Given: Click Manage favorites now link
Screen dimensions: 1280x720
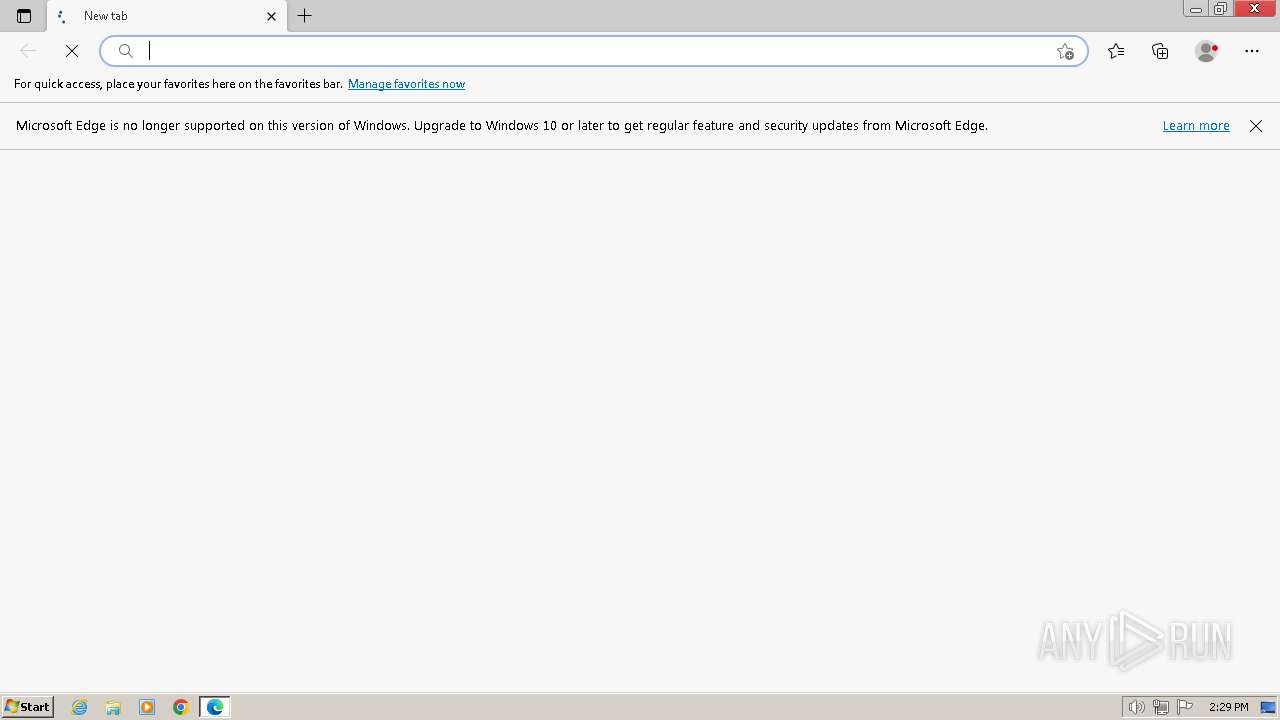Looking at the screenshot, I should tap(406, 84).
